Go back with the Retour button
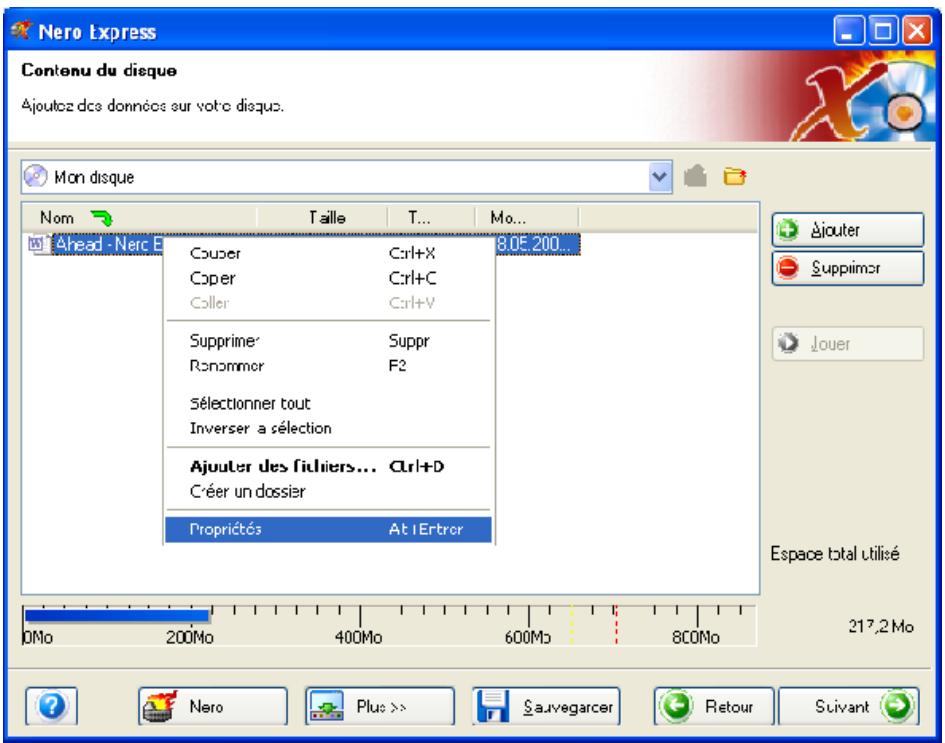Image resolution: width=945 pixels, height=743 pixels. (714, 706)
